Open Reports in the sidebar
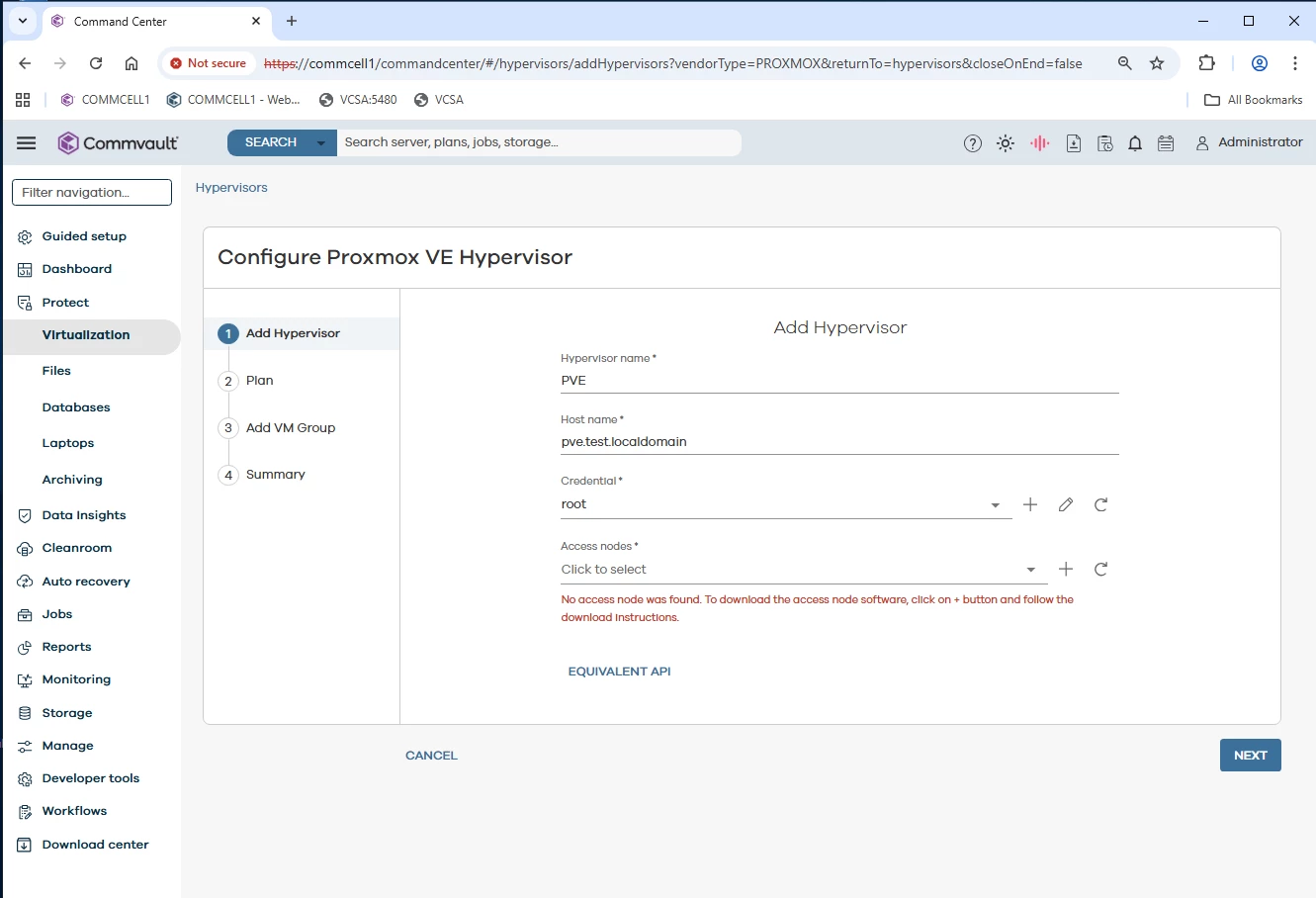Image resolution: width=1316 pixels, height=898 pixels. pyautogui.click(x=66, y=647)
